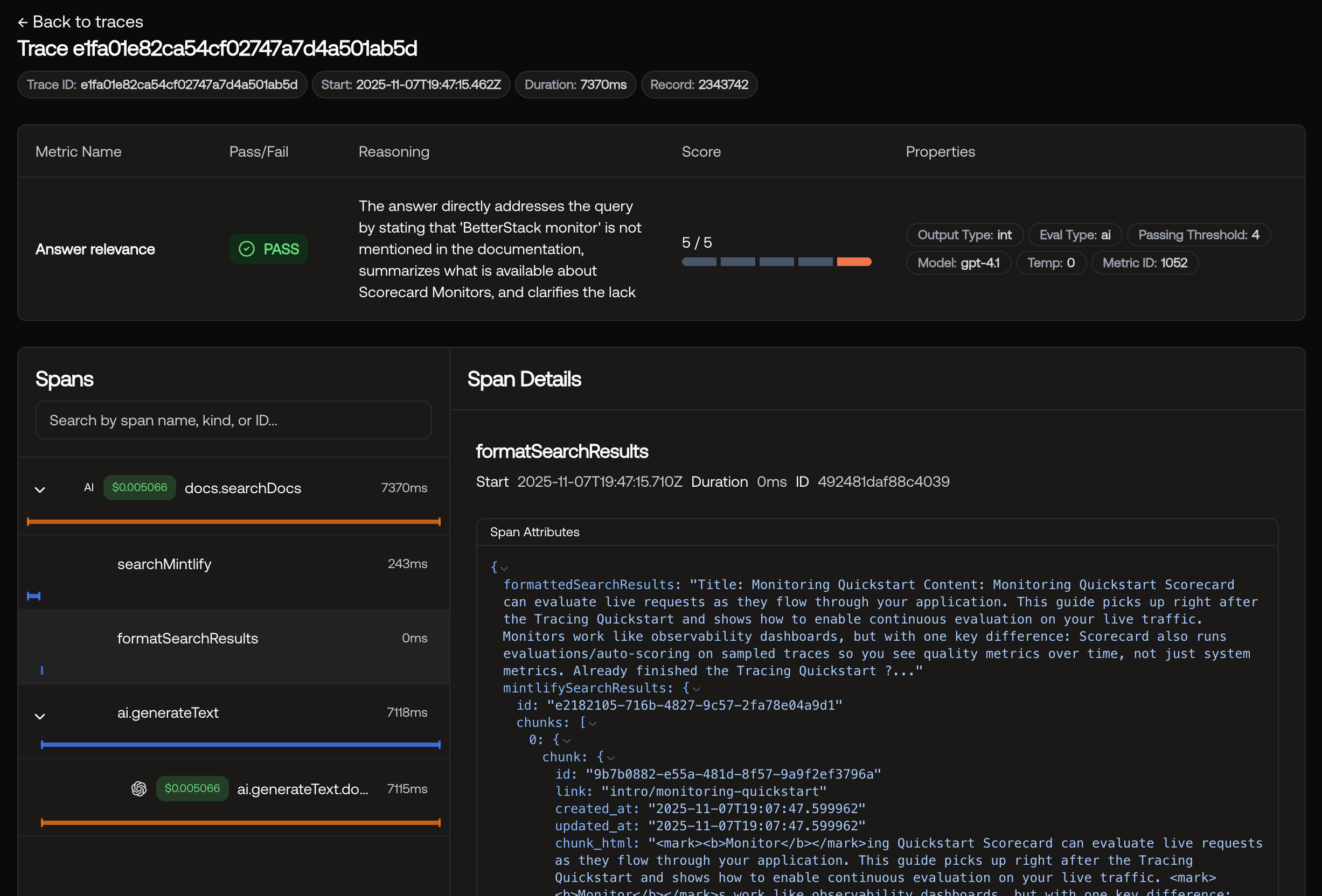Viewport: 1322px width, 896px height.
Task: Click the $0.005066 cost badge on docs.searchDocs
Action: [x=140, y=488]
